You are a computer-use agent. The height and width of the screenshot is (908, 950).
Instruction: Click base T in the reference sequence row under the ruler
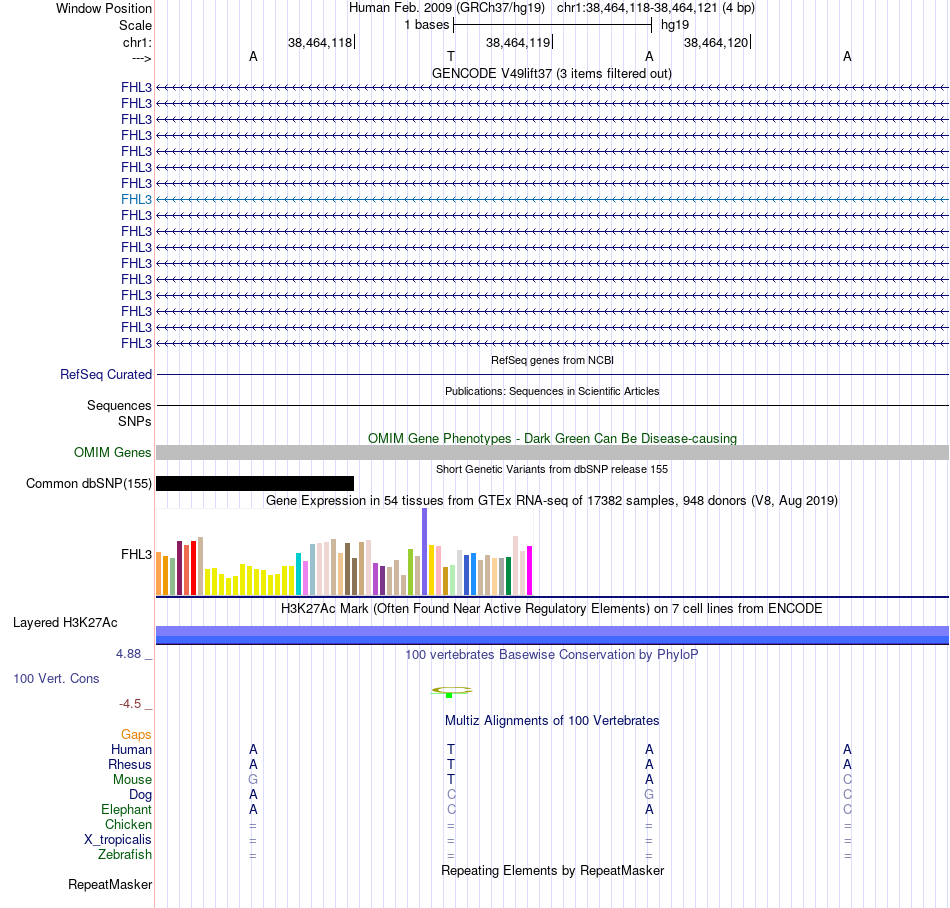(451, 56)
